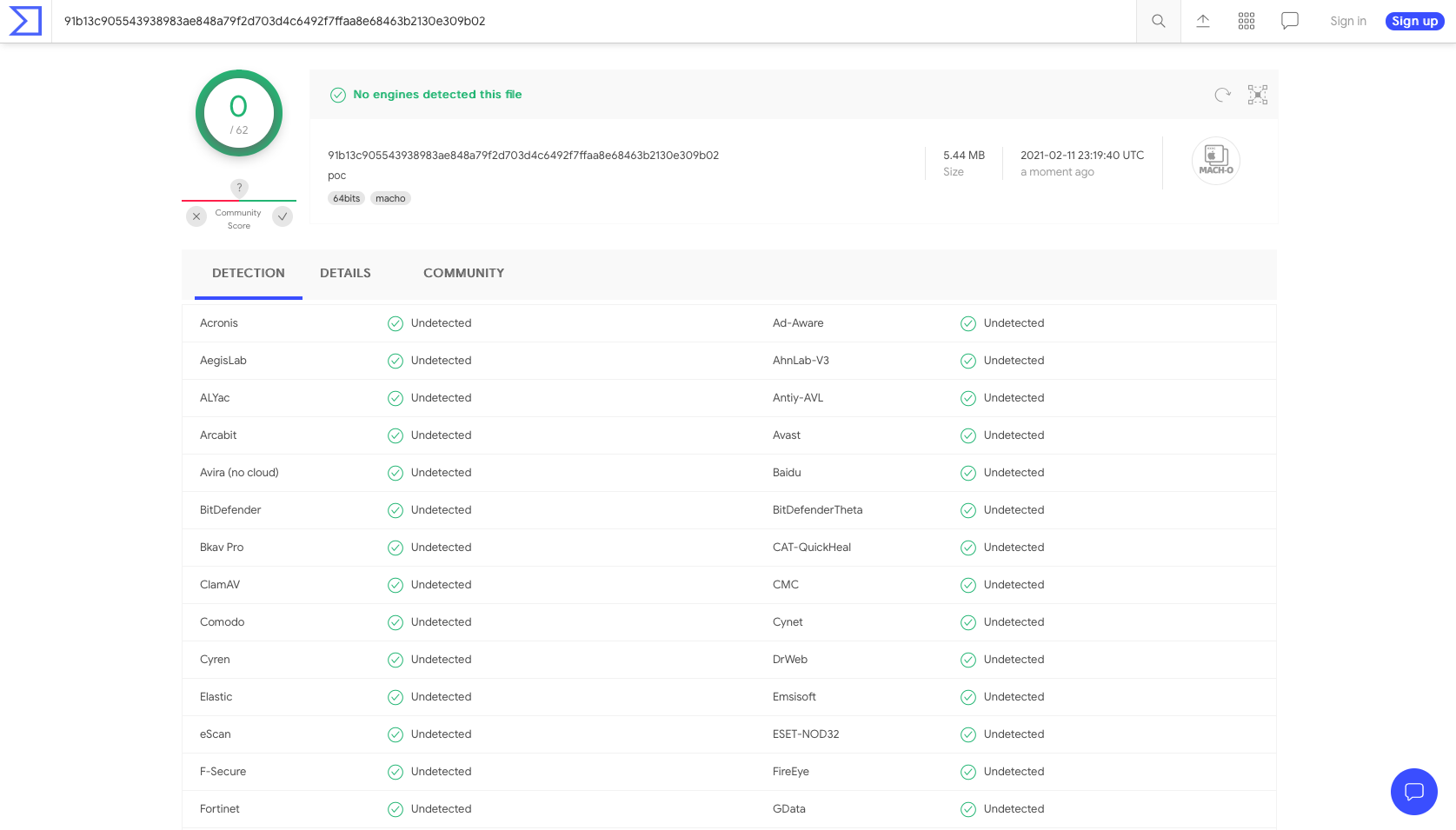Viewport: 1456px width, 830px height.
Task: Switch to the DETAILS tab
Action: 345,273
